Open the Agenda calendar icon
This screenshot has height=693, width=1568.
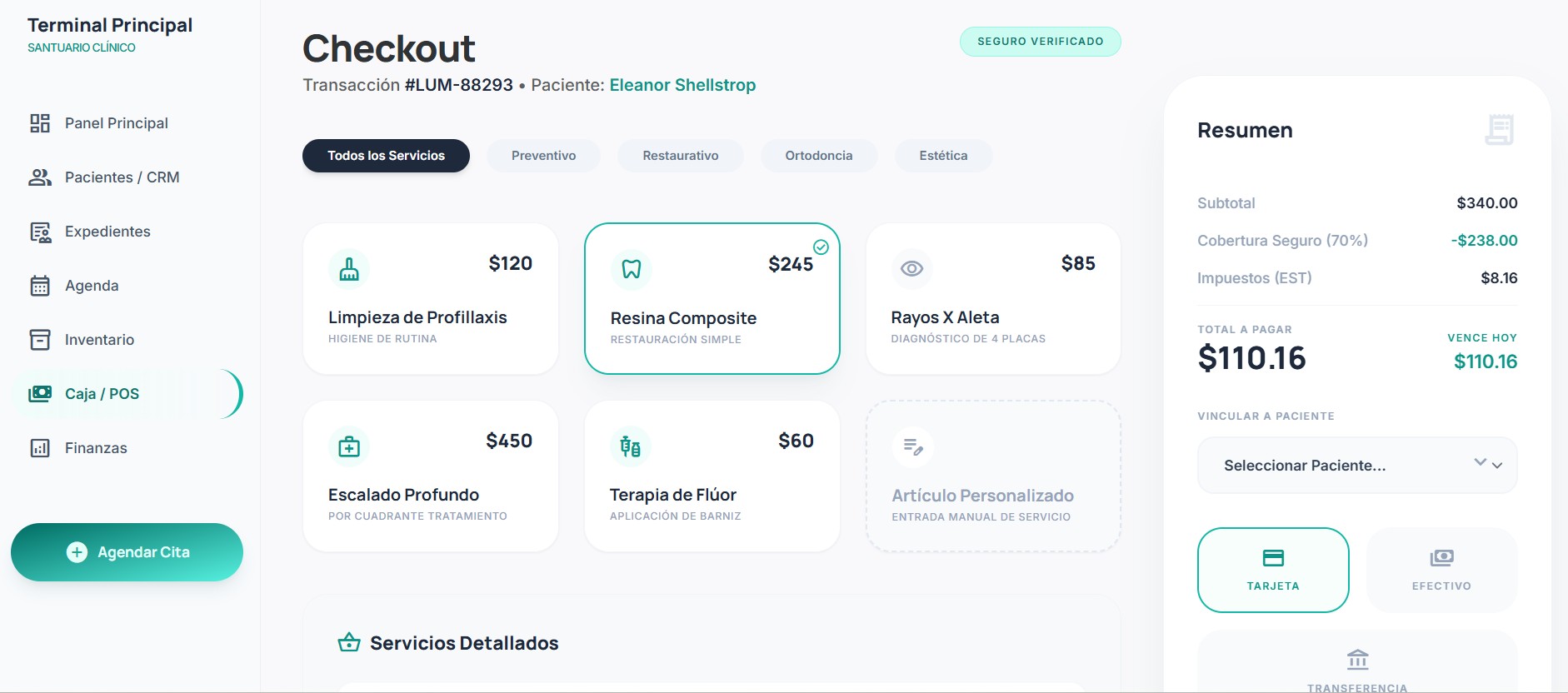point(40,286)
